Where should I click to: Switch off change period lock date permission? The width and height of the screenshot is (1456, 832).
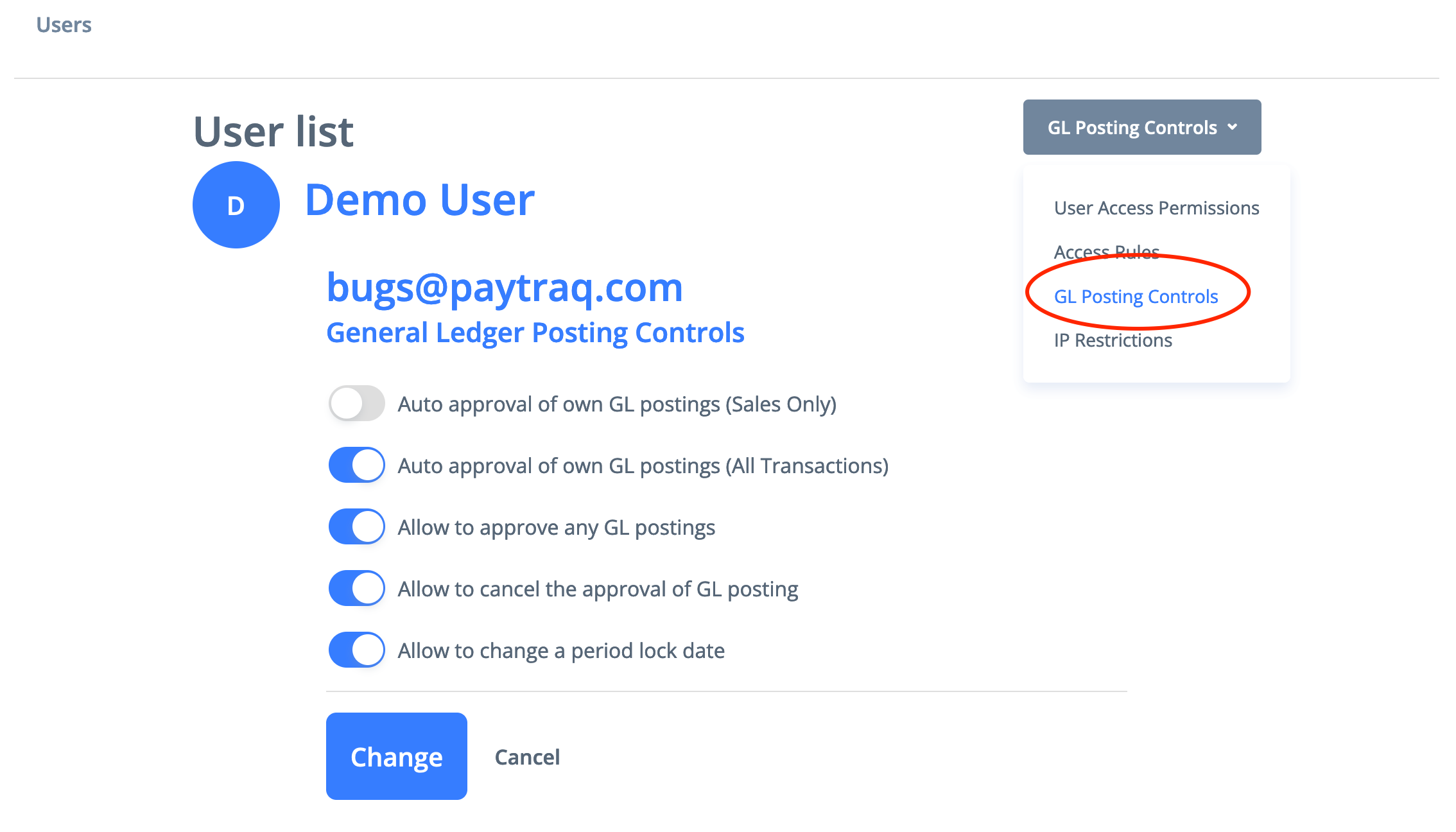(x=357, y=650)
